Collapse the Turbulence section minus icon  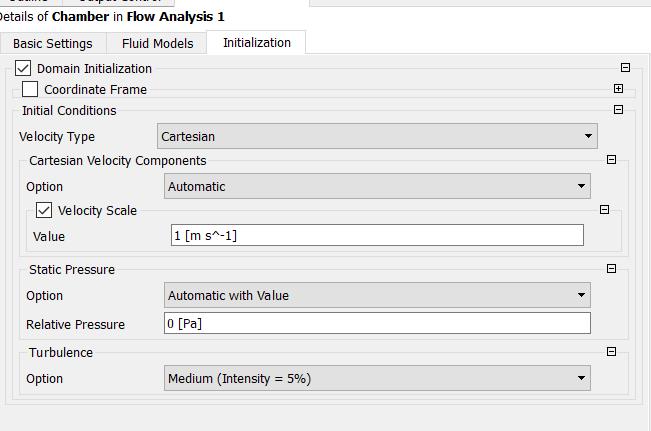click(611, 352)
